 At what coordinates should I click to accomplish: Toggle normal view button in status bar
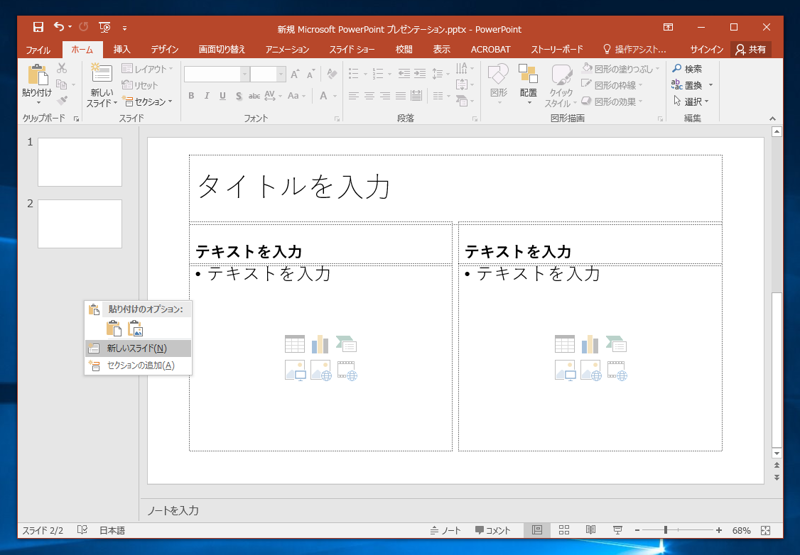537,530
